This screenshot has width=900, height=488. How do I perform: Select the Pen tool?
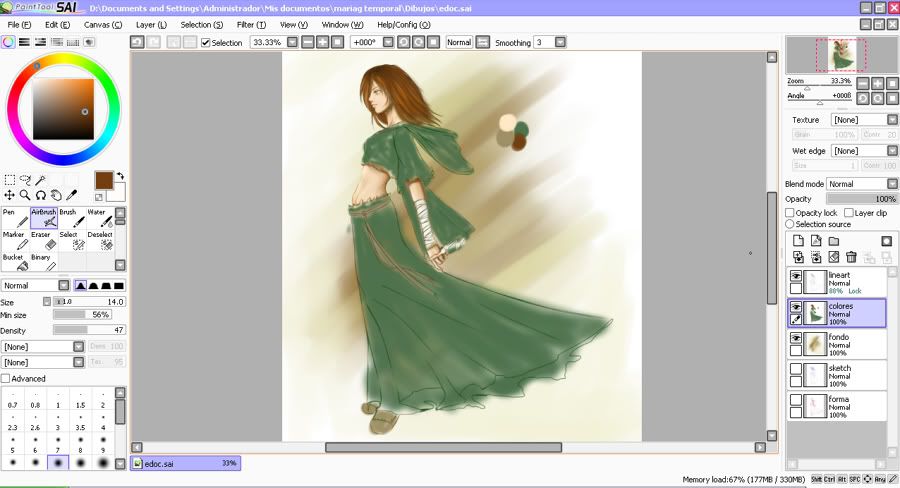point(15,218)
